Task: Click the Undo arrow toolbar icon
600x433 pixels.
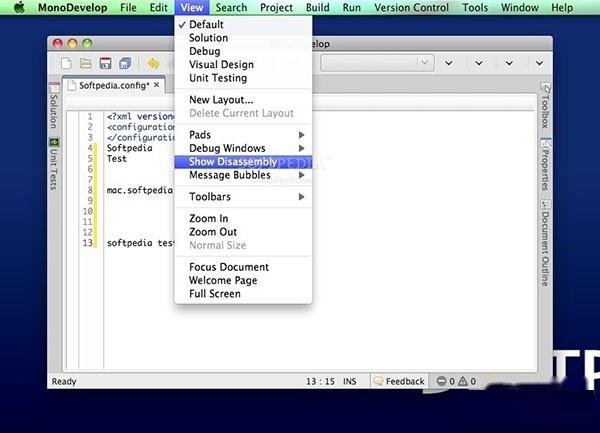Action: (x=153, y=63)
